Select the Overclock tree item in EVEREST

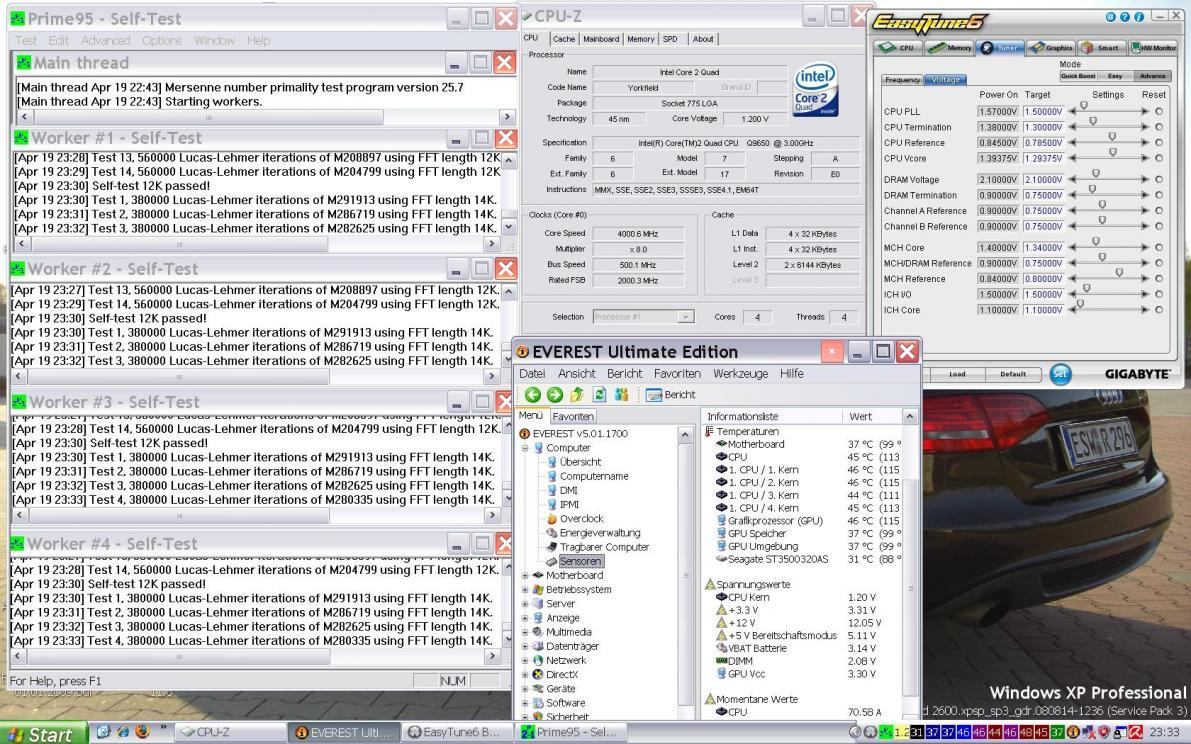[581, 519]
